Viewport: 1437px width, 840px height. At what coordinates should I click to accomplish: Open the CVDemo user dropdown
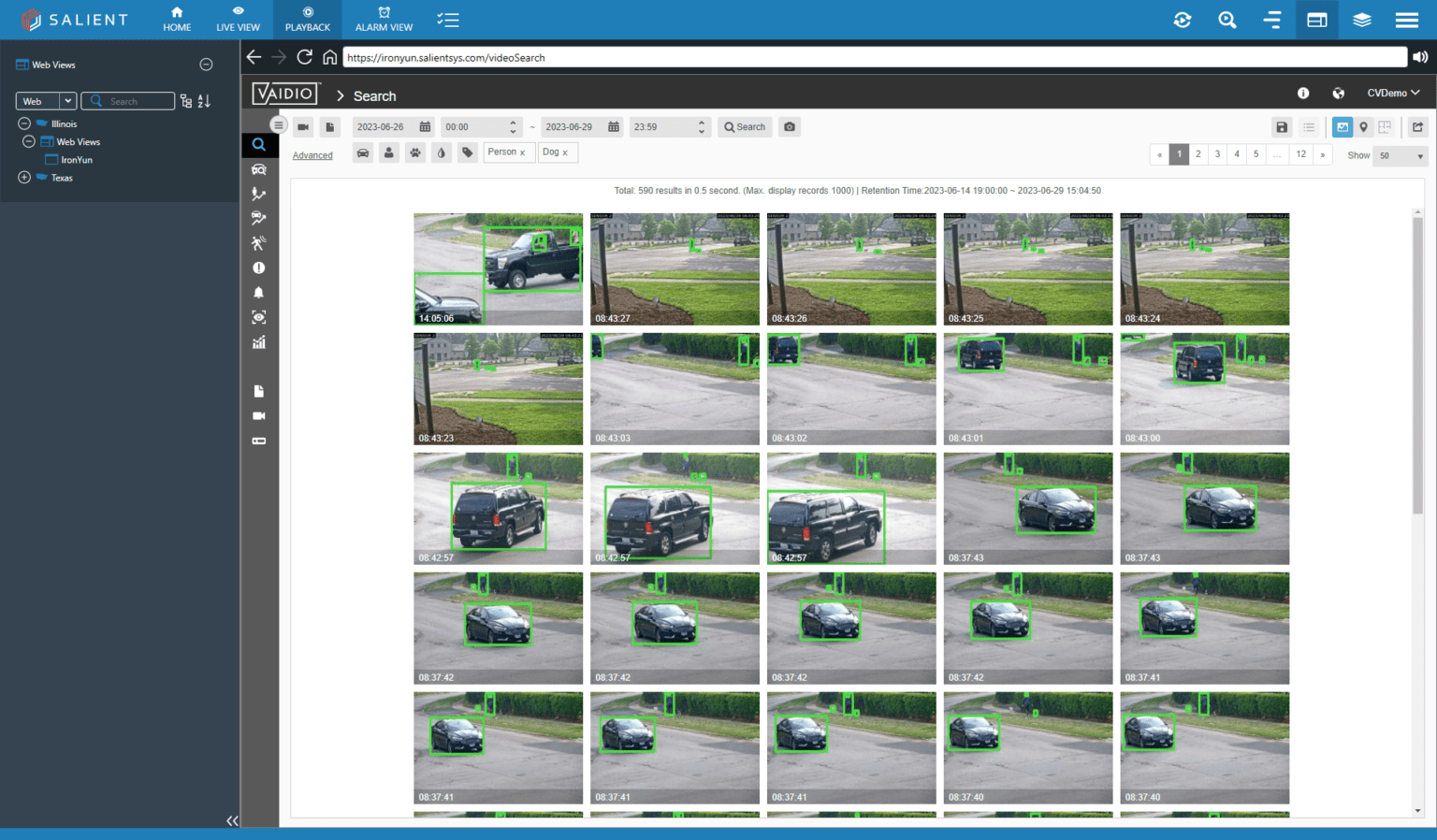tap(1393, 94)
